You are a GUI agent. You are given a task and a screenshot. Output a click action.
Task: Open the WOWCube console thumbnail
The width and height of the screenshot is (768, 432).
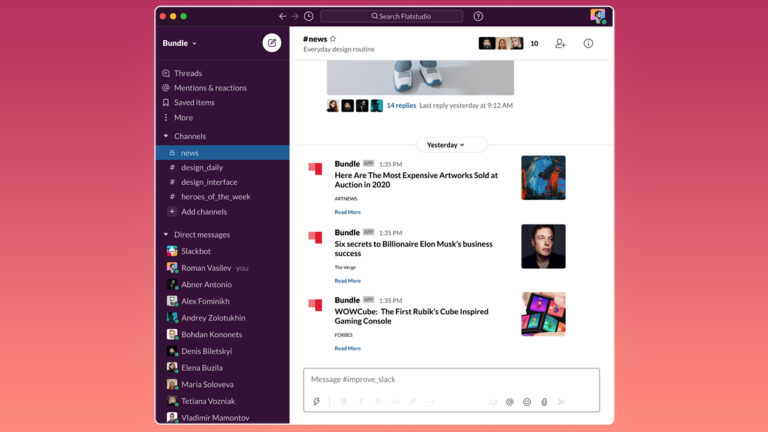(543, 314)
